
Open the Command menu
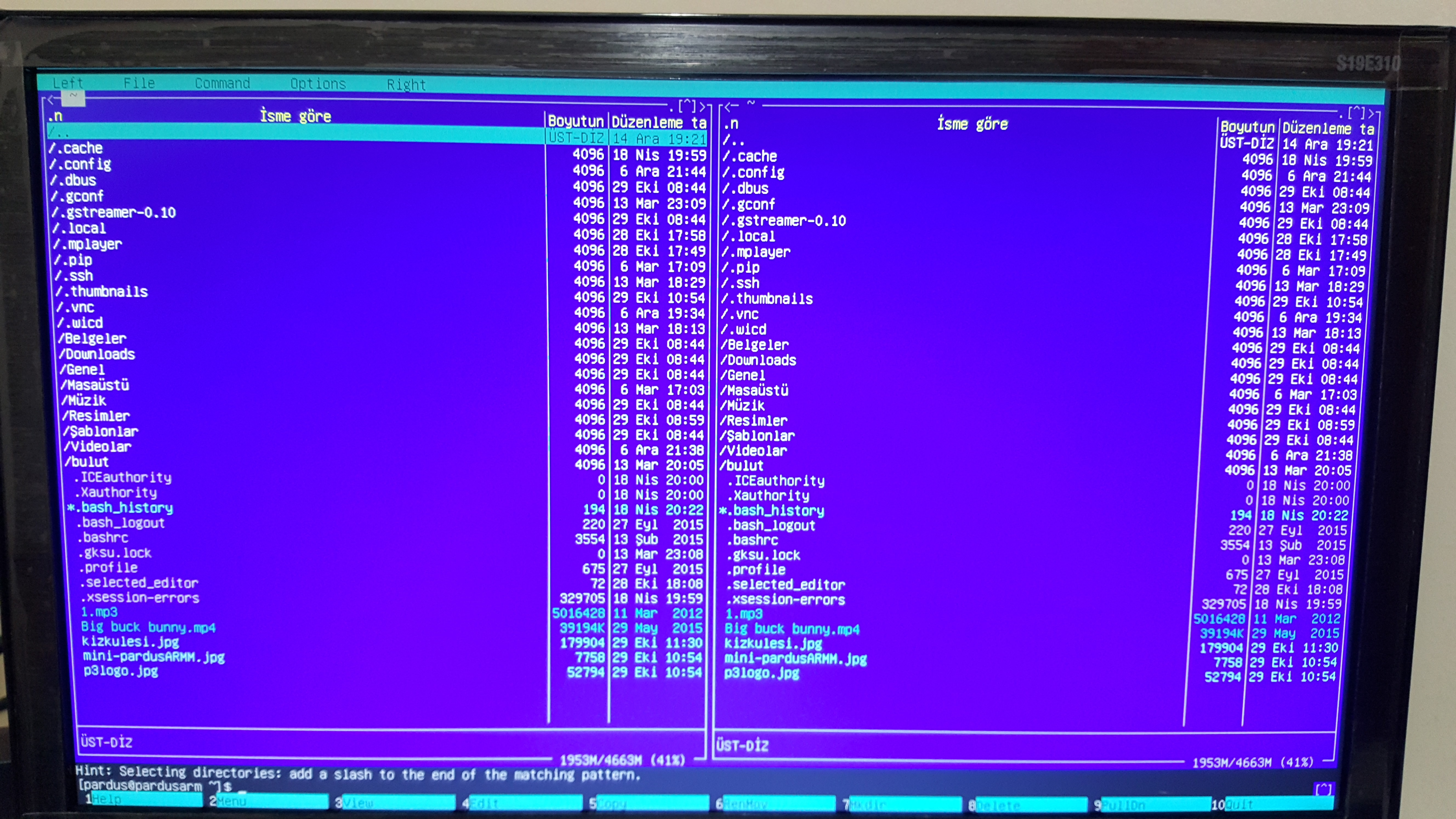tap(222, 84)
